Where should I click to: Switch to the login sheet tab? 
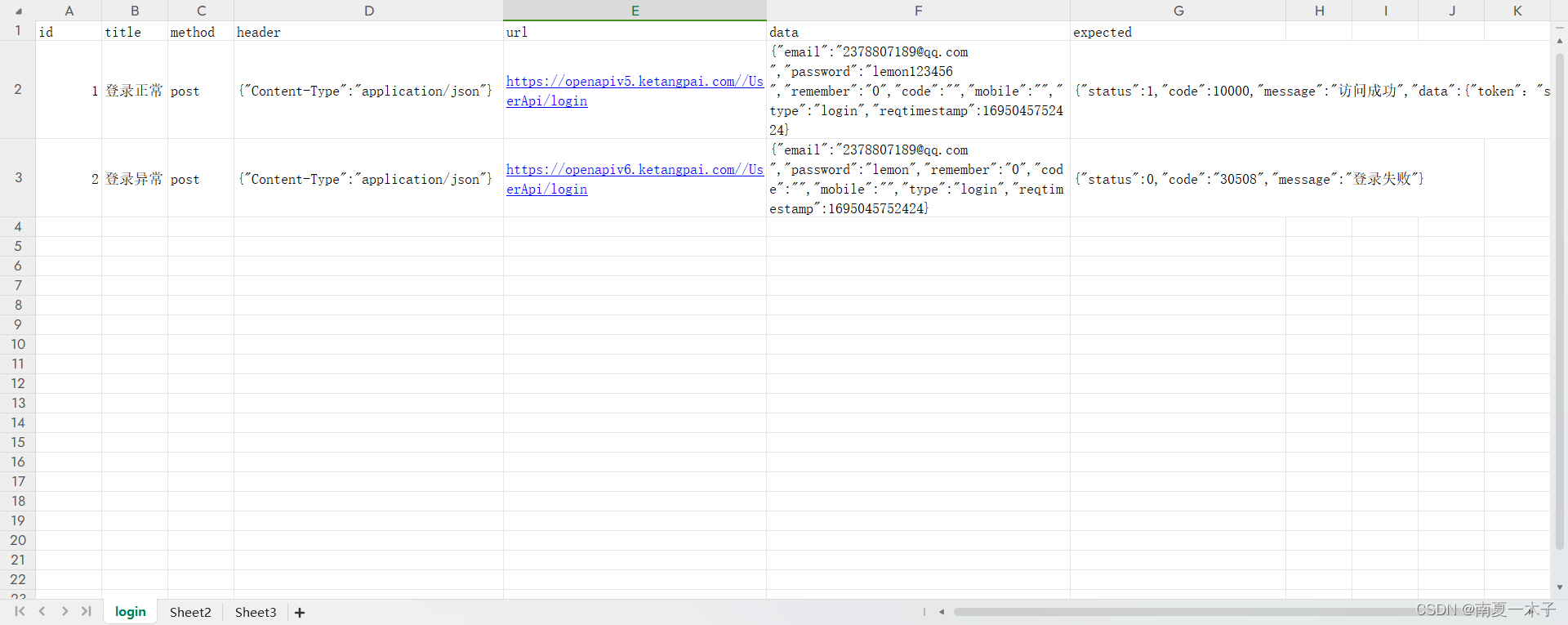tap(131, 612)
